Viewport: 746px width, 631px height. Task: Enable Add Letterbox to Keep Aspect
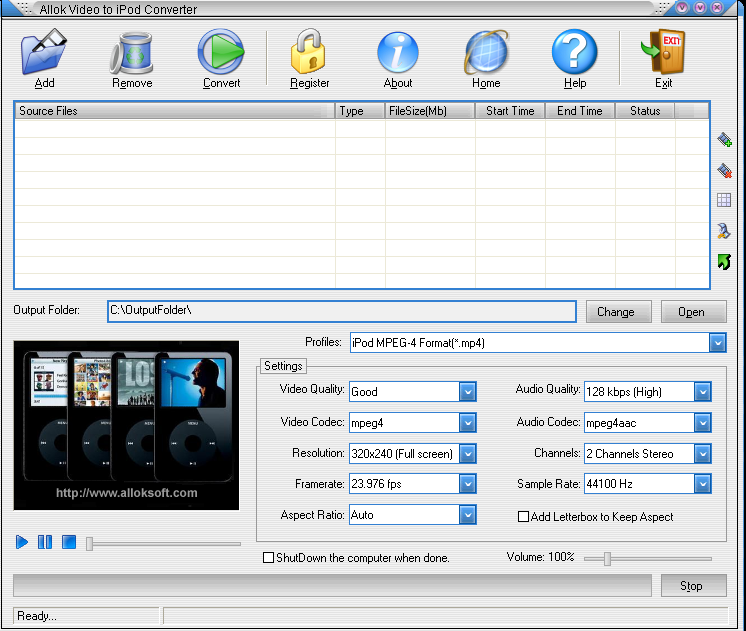coord(523,517)
